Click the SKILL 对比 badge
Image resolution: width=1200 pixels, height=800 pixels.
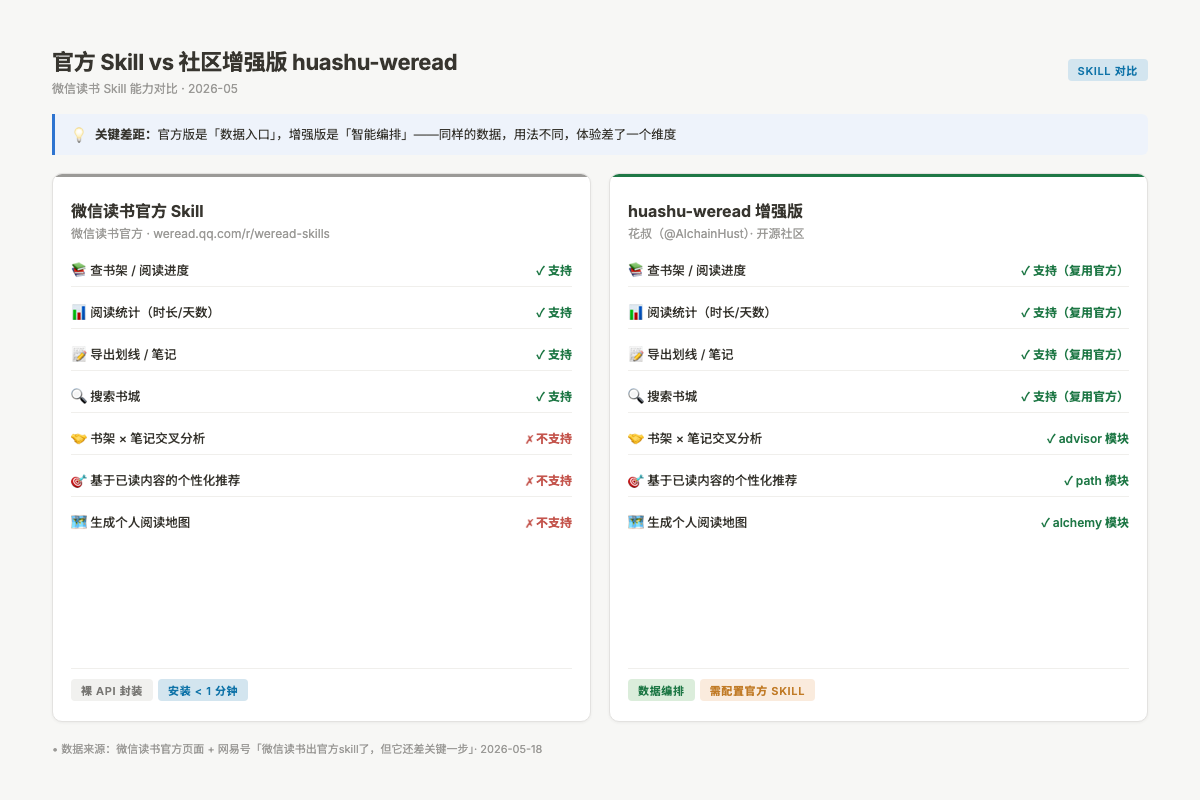tap(1107, 71)
